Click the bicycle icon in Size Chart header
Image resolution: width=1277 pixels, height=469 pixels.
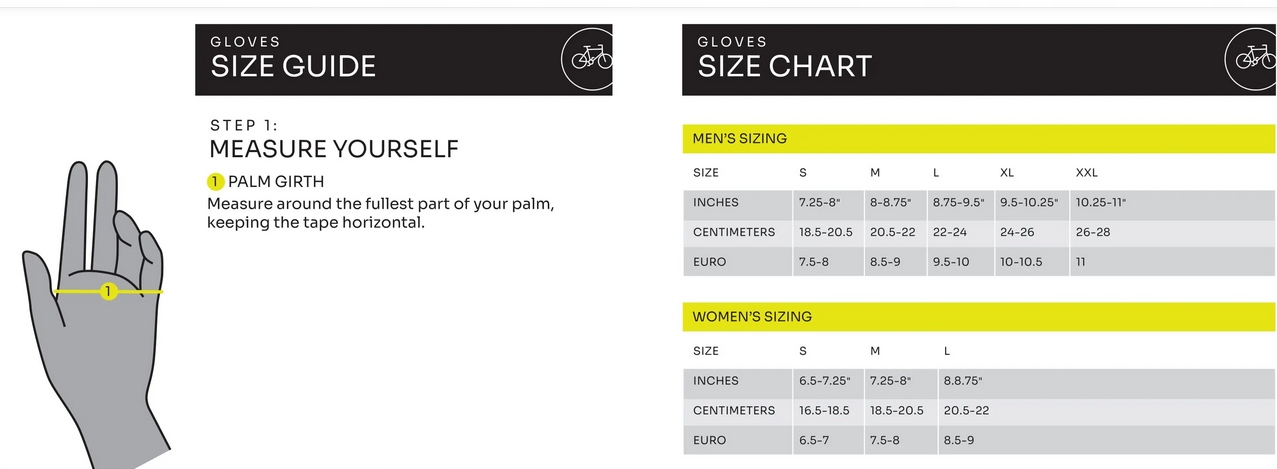pyautogui.click(x=1253, y=58)
